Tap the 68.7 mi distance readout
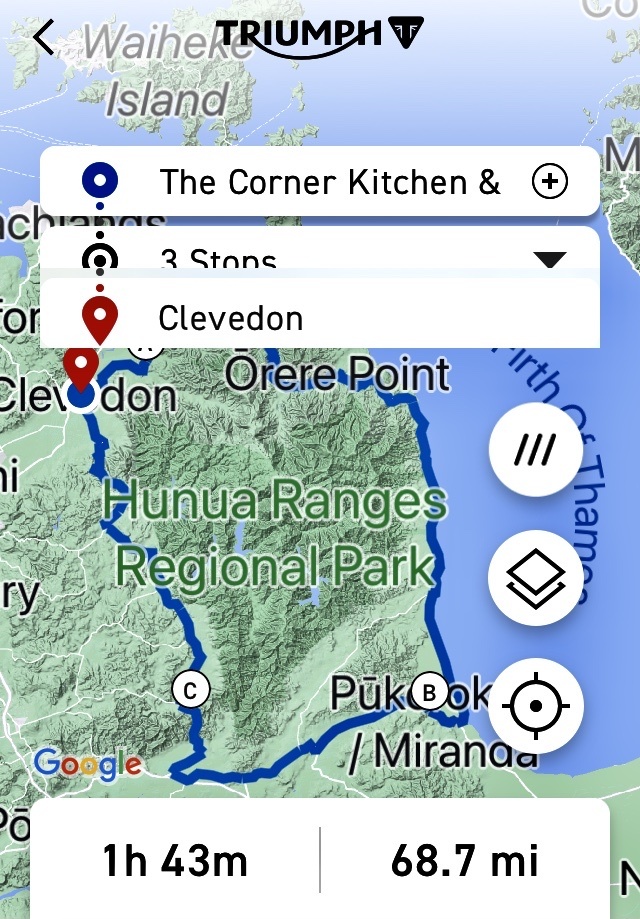 tap(465, 861)
